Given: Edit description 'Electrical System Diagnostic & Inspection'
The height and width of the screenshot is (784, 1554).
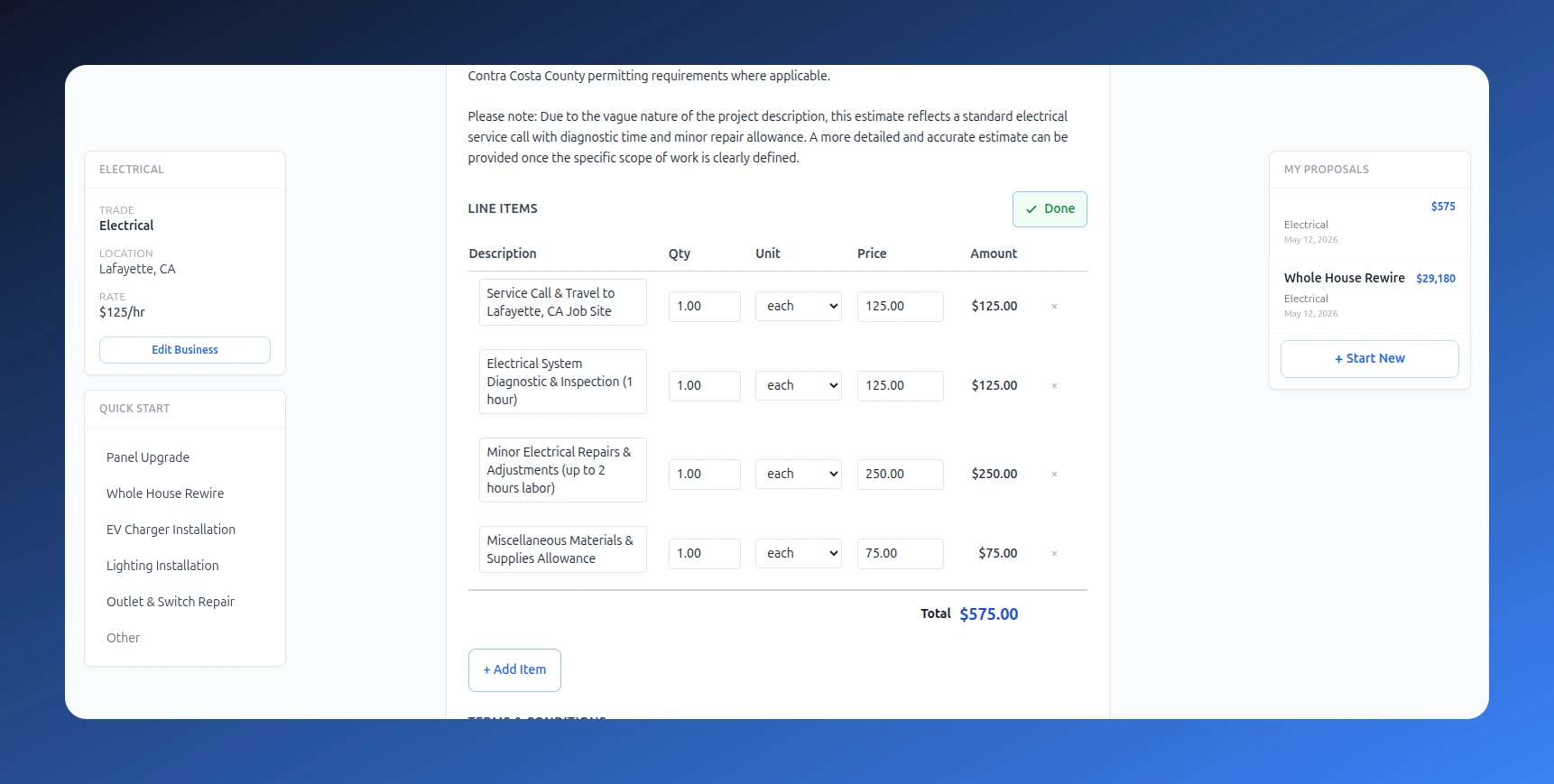Looking at the screenshot, I should [x=563, y=382].
